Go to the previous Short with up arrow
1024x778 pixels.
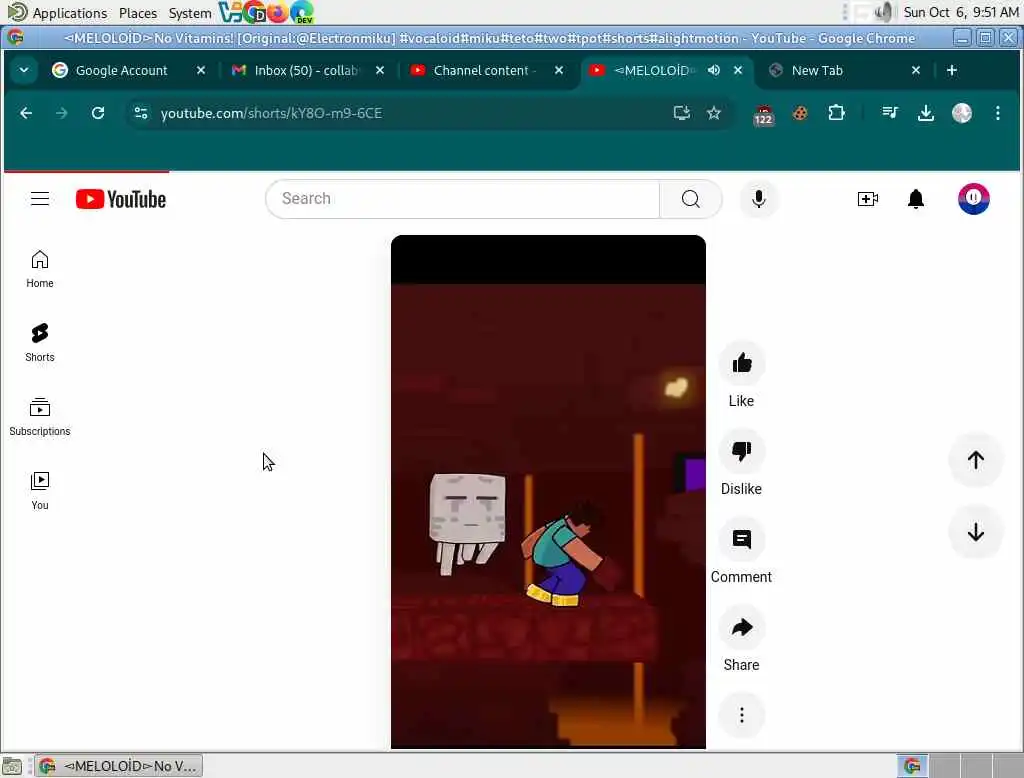[x=975, y=460]
